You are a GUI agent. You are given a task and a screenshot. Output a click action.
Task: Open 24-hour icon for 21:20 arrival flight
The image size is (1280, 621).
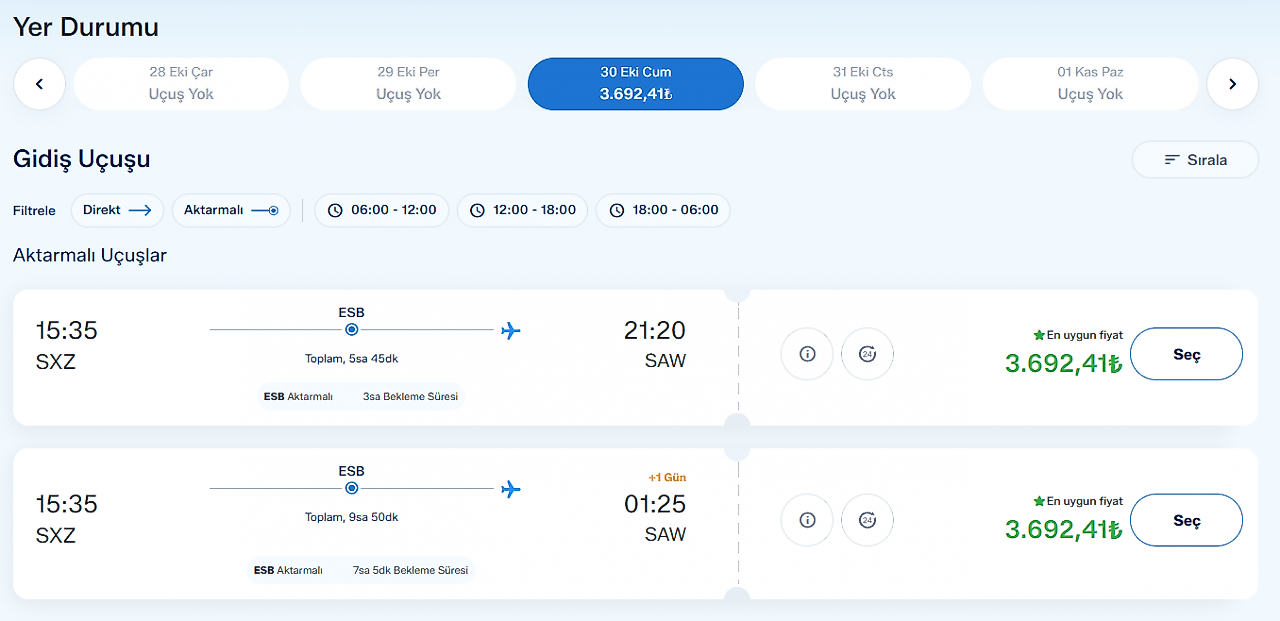(867, 354)
